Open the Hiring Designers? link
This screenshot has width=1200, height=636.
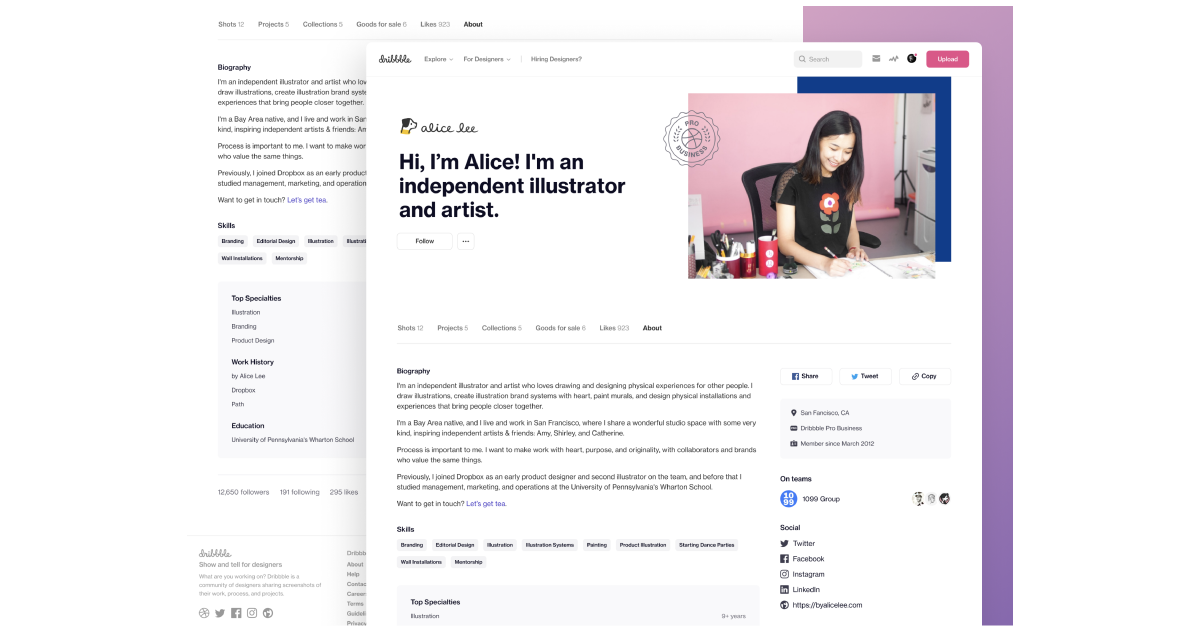557,59
